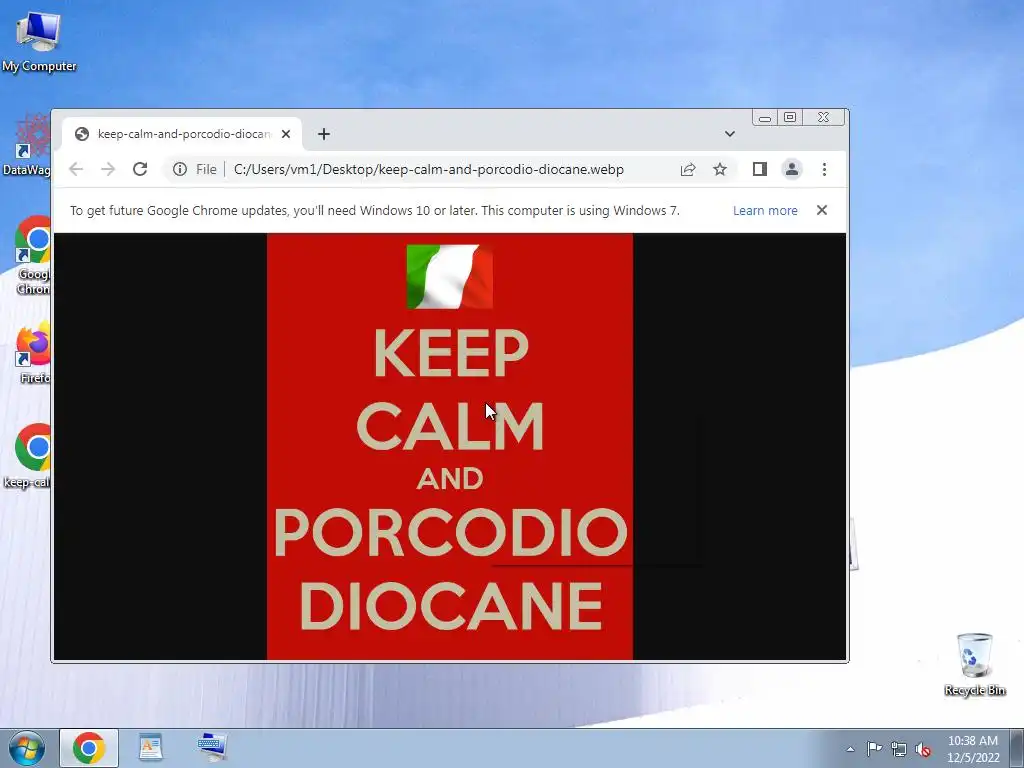
Task: Open Chrome side panel icon
Action: tap(760, 169)
